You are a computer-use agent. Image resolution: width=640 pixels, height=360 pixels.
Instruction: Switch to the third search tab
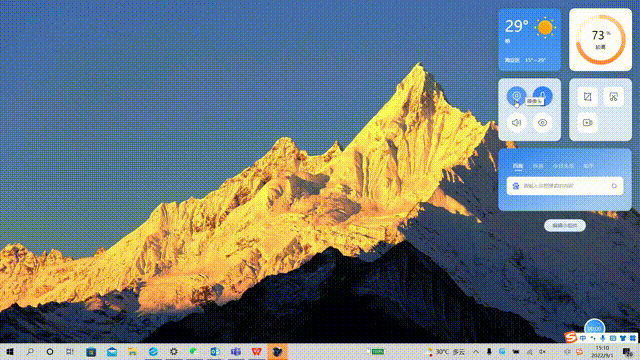tap(563, 166)
